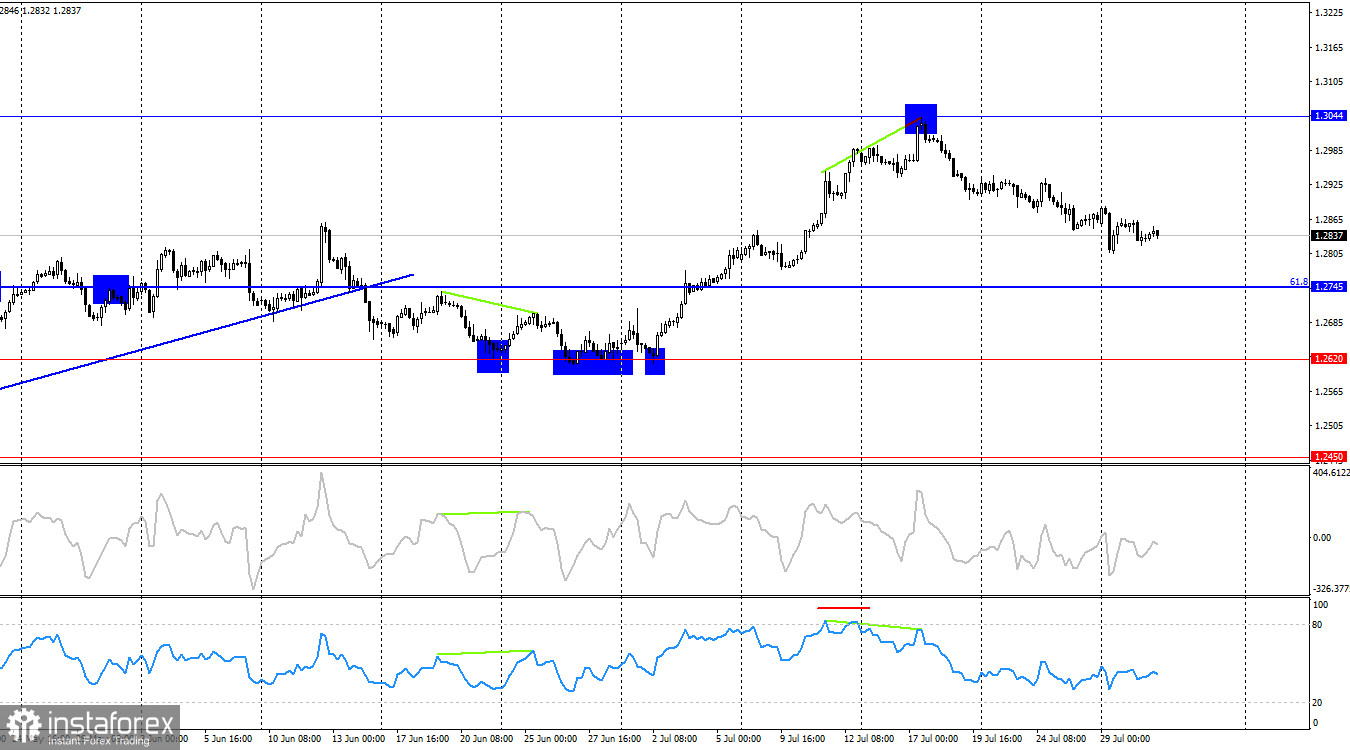
Task: Click the 10 Jun 08:00 time label
Action: [295, 739]
